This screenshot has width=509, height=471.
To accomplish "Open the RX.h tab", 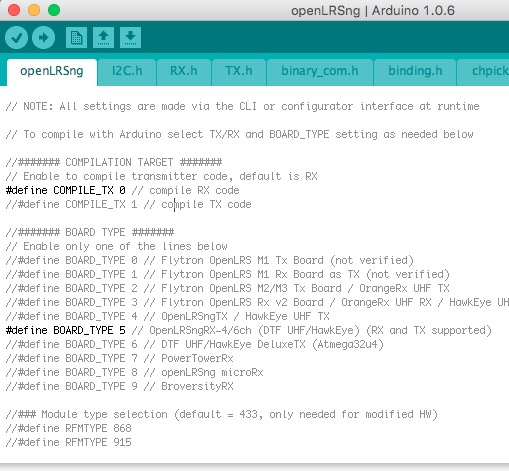I will click(184, 72).
